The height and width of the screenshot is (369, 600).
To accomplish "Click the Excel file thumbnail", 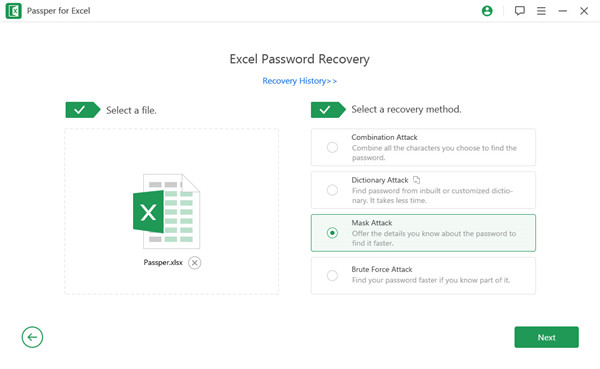I will (x=166, y=211).
